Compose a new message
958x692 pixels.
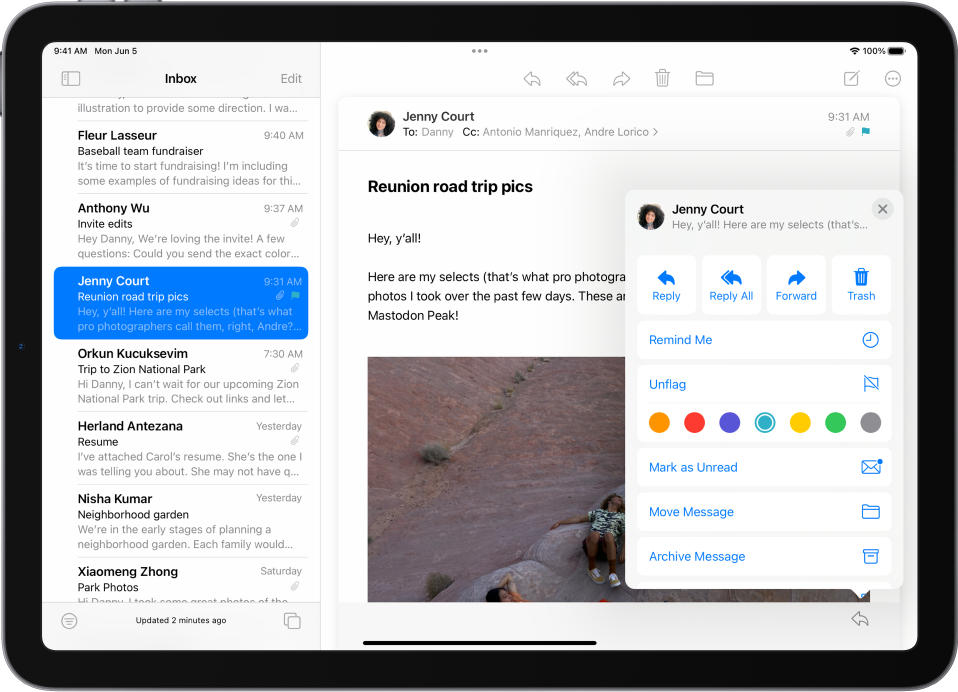pos(851,78)
